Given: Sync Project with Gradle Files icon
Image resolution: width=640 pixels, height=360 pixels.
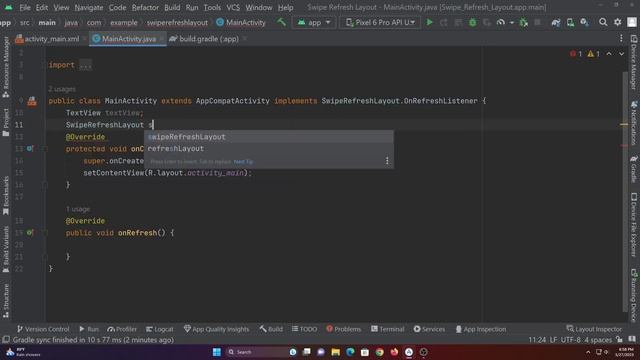Looking at the screenshot, I should coord(556,22).
